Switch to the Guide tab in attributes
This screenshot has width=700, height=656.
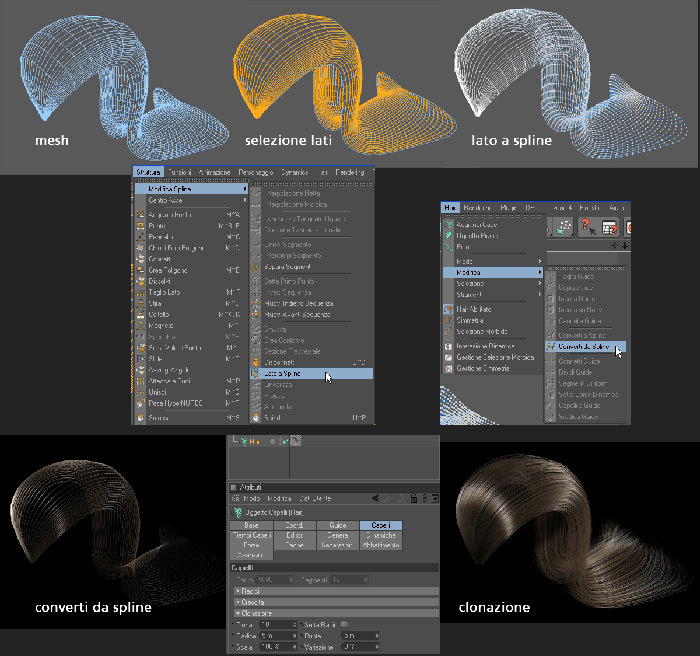[x=338, y=525]
